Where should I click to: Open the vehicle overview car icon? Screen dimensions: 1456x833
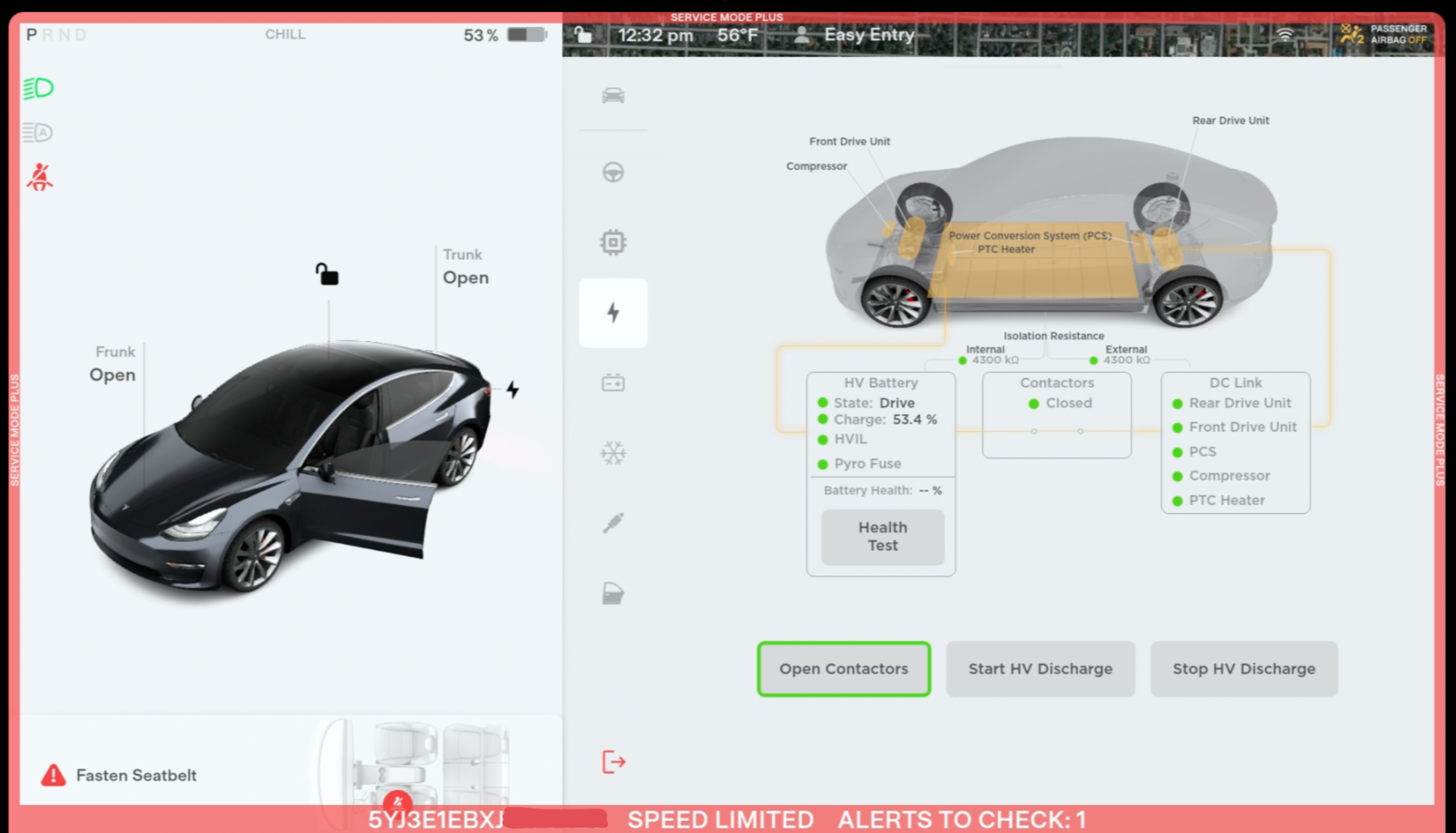point(613,96)
